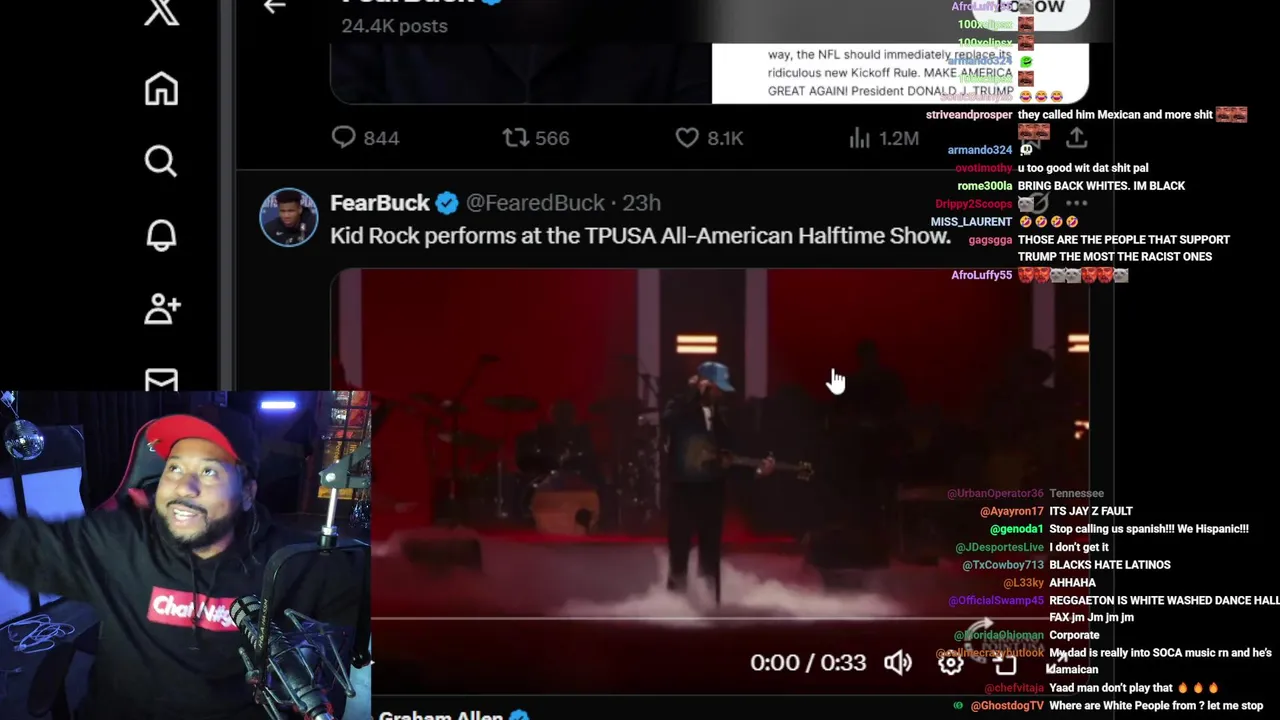This screenshot has width=1280, height=720.
Task: Open Notifications bell icon
Action: pos(161,235)
